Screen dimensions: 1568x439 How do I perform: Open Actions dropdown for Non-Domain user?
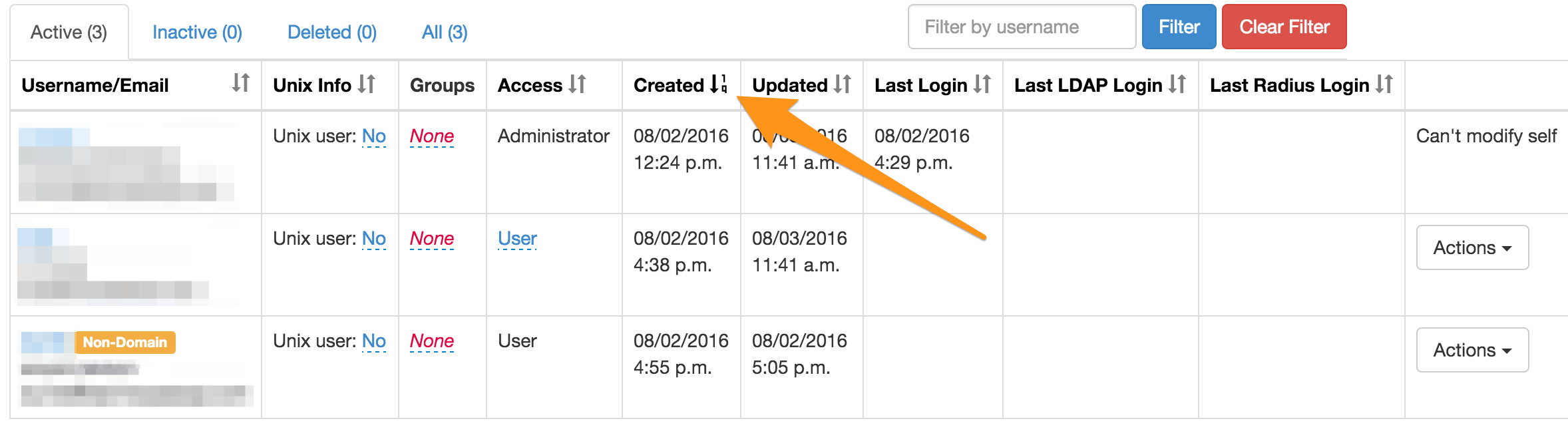[x=1472, y=350]
